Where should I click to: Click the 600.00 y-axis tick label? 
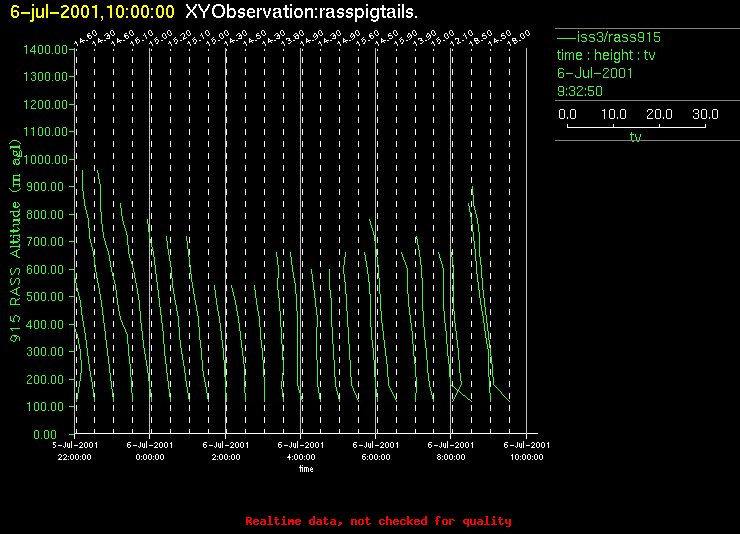point(47,269)
